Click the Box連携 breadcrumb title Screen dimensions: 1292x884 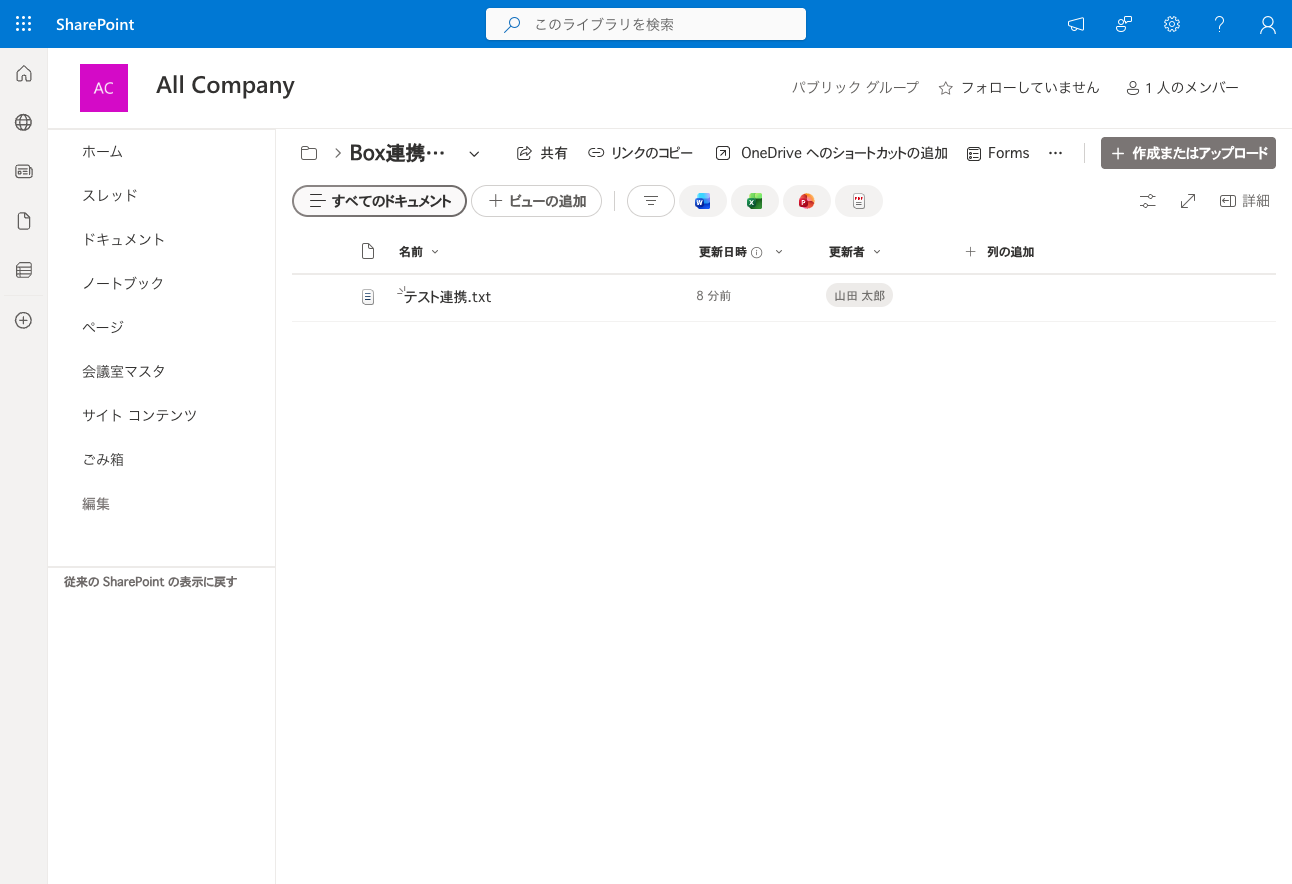(x=397, y=153)
